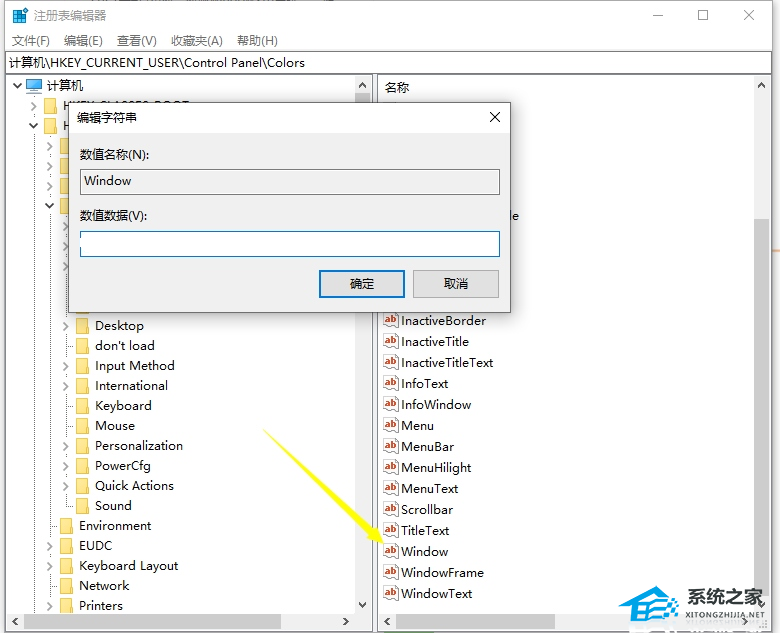This screenshot has width=780, height=633.
Task: Open the 帮助(H) menu
Action: 257,41
